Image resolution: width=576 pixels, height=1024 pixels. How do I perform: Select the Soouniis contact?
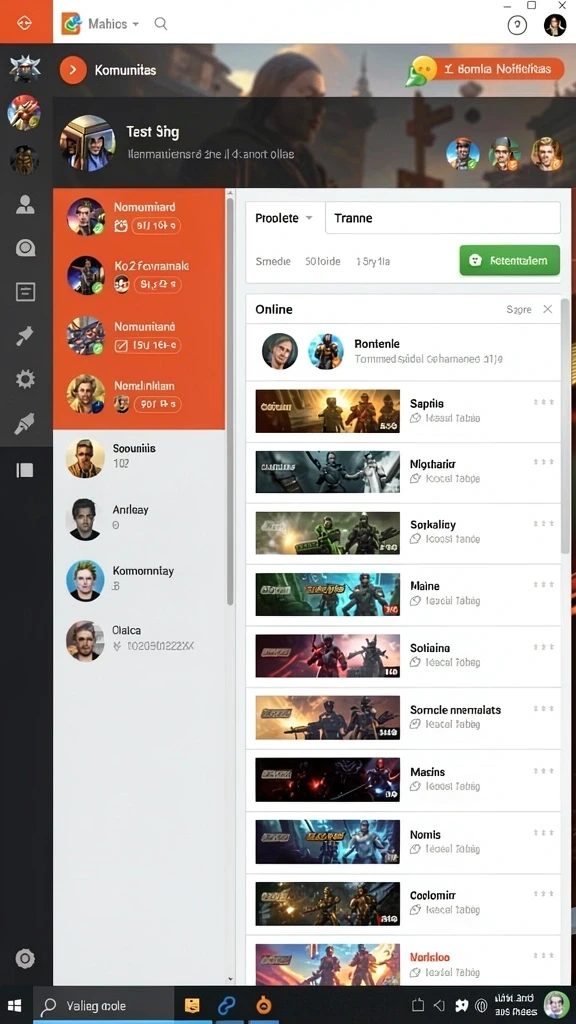coord(139,456)
